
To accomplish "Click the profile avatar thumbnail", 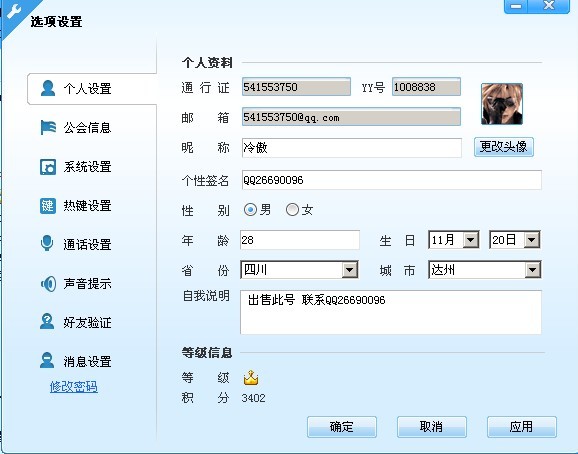I will click(502, 104).
